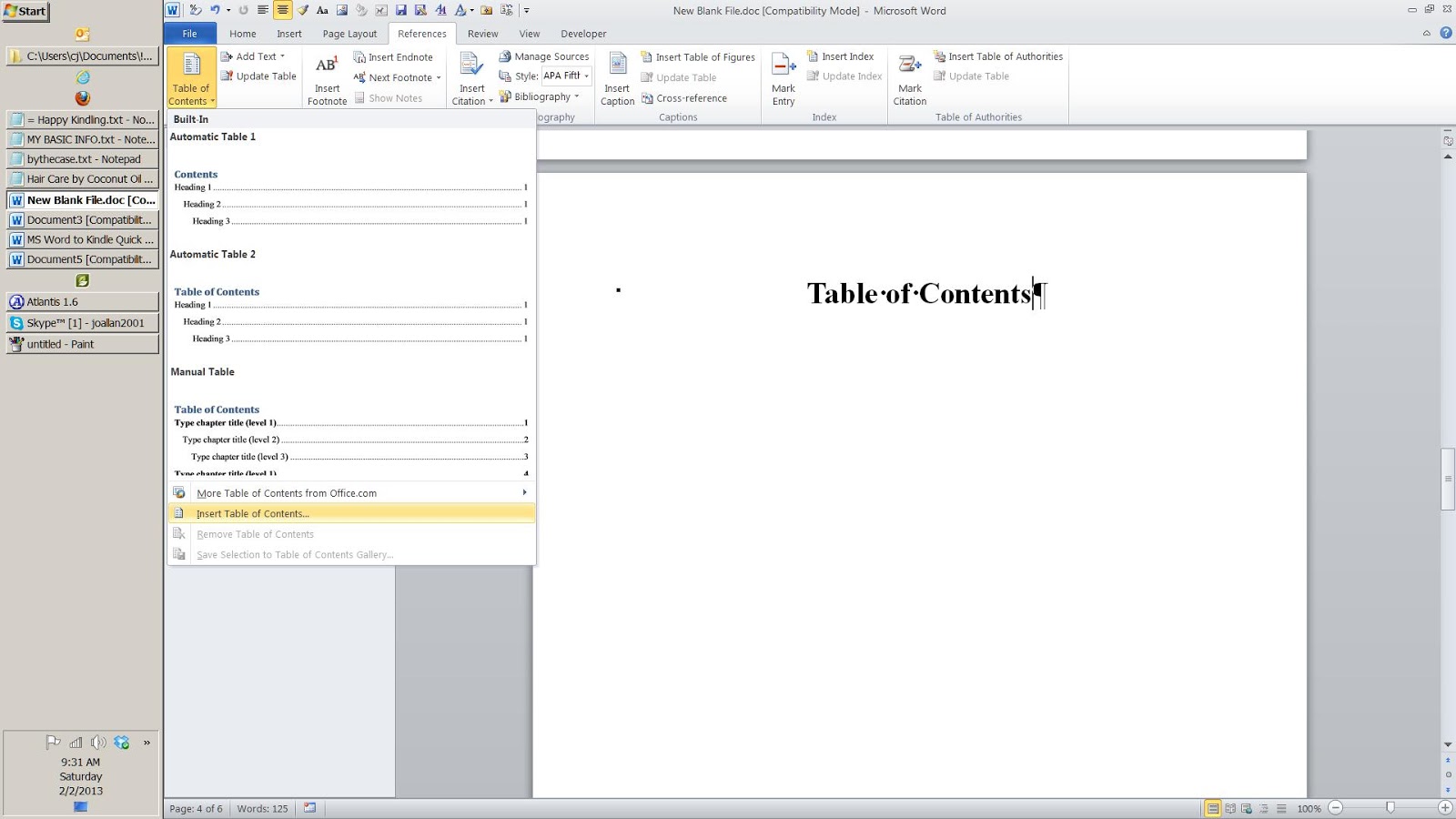Open Manage Sources
Image resolution: width=1456 pixels, height=819 pixels.
point(549,56)
